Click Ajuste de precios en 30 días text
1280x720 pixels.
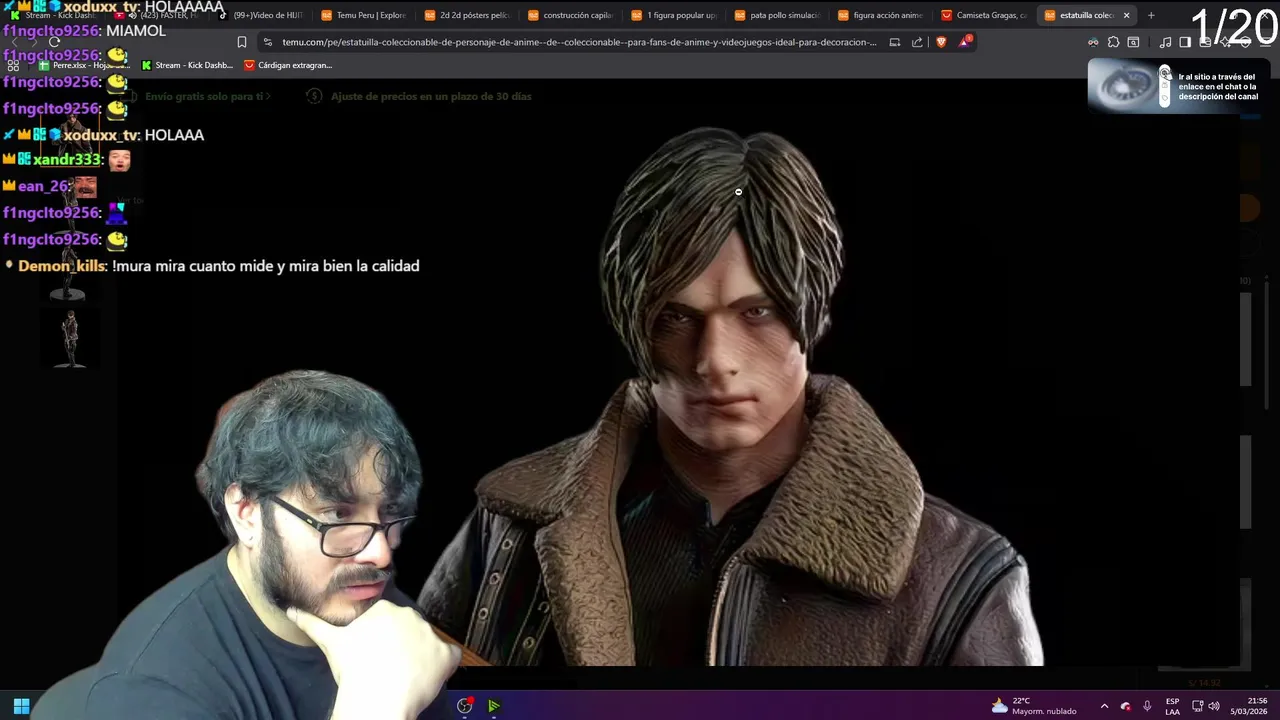tap(431, 96)
